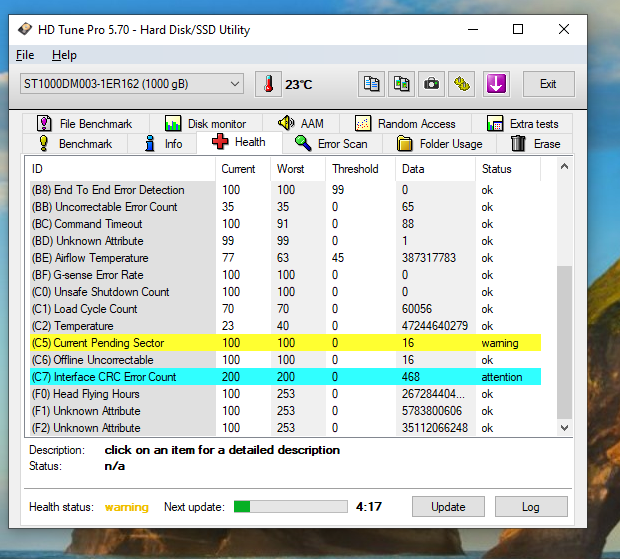
Task: Select the (BE) Airflow Temperature row
Action: pos(285,258)
